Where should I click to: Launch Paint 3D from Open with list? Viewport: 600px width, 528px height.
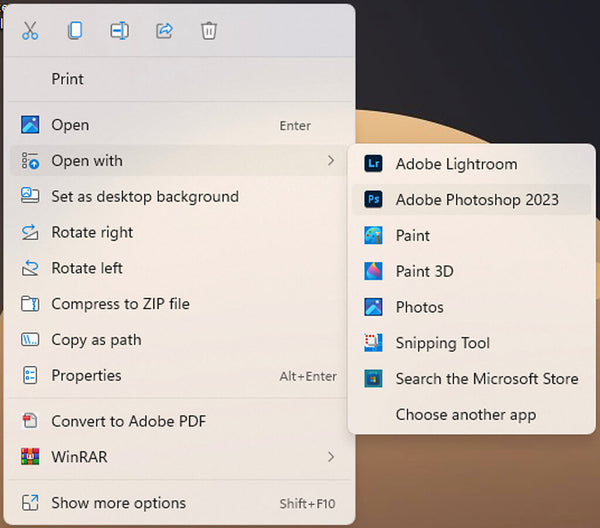click(x=424, y=271)
